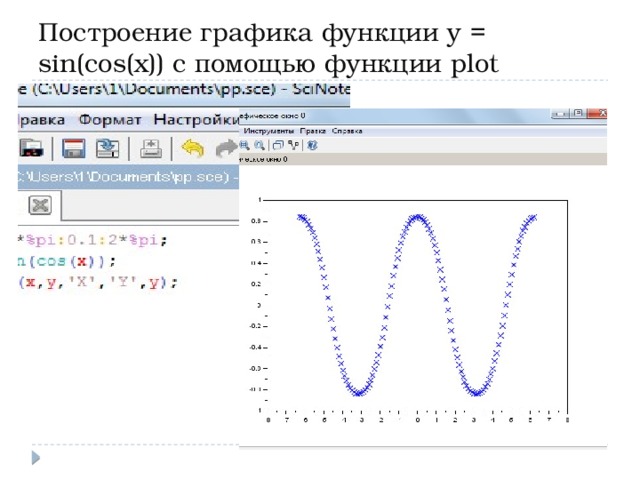This screenshot has height=480, width=640.
Task: Open the Инструменты menu in graphics window
Action: coord(269,131)
